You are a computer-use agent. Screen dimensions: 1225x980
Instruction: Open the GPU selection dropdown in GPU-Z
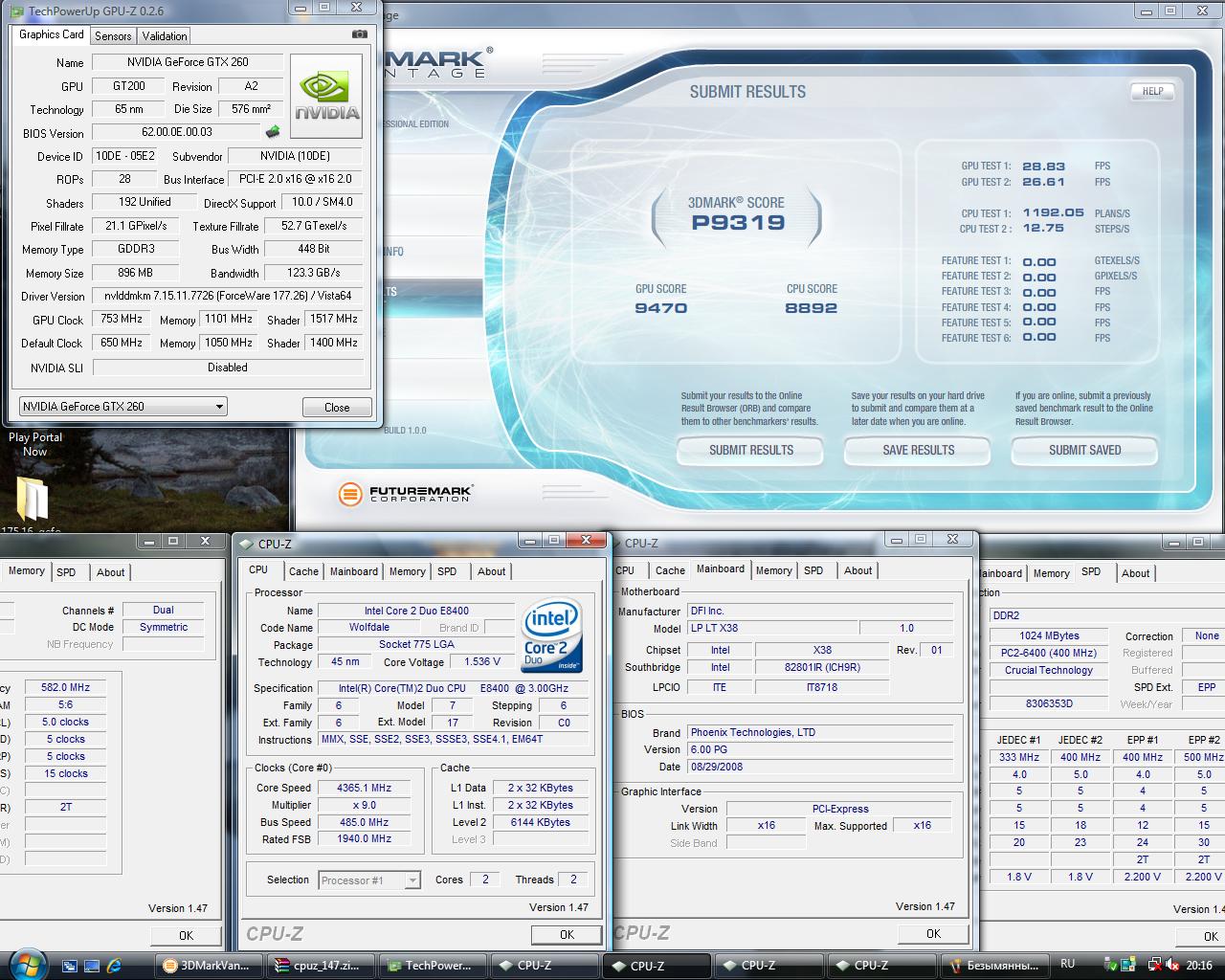(122, 406)
